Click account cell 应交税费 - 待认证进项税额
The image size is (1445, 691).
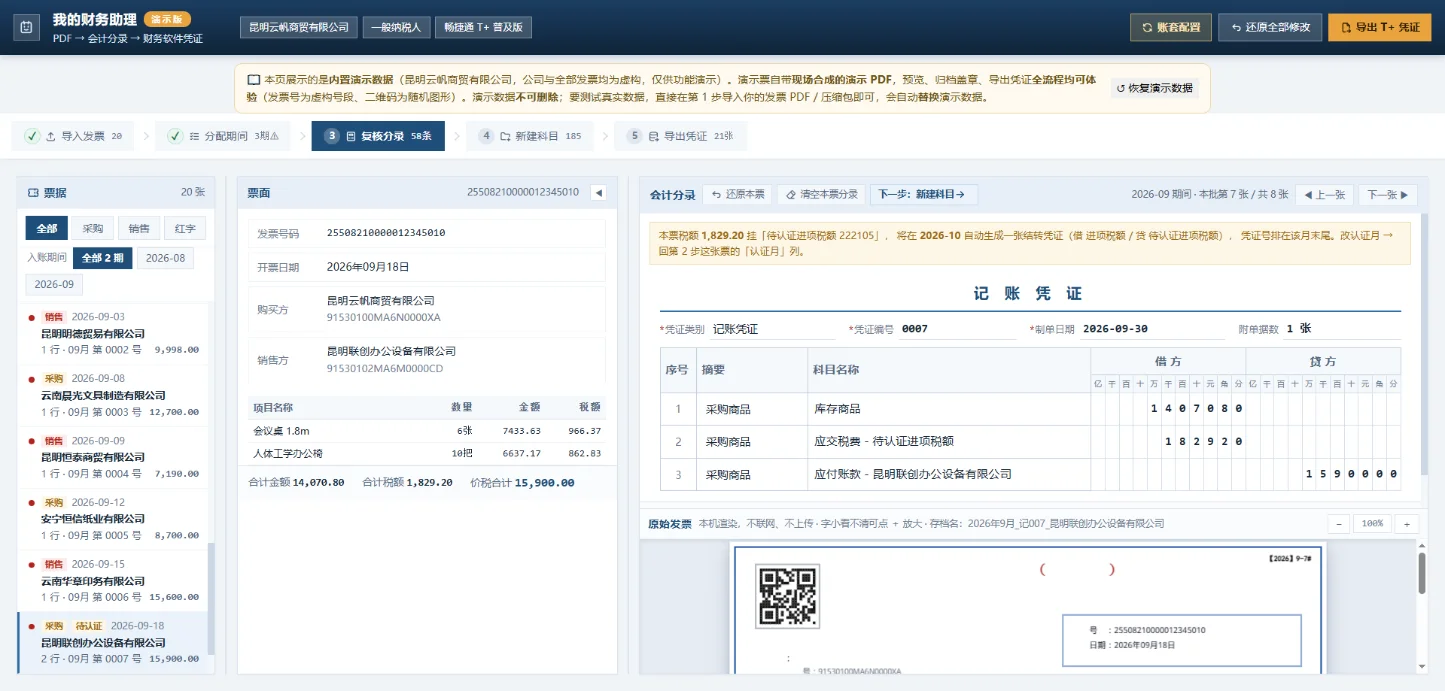pyautogui.click(x=948, y=441)
